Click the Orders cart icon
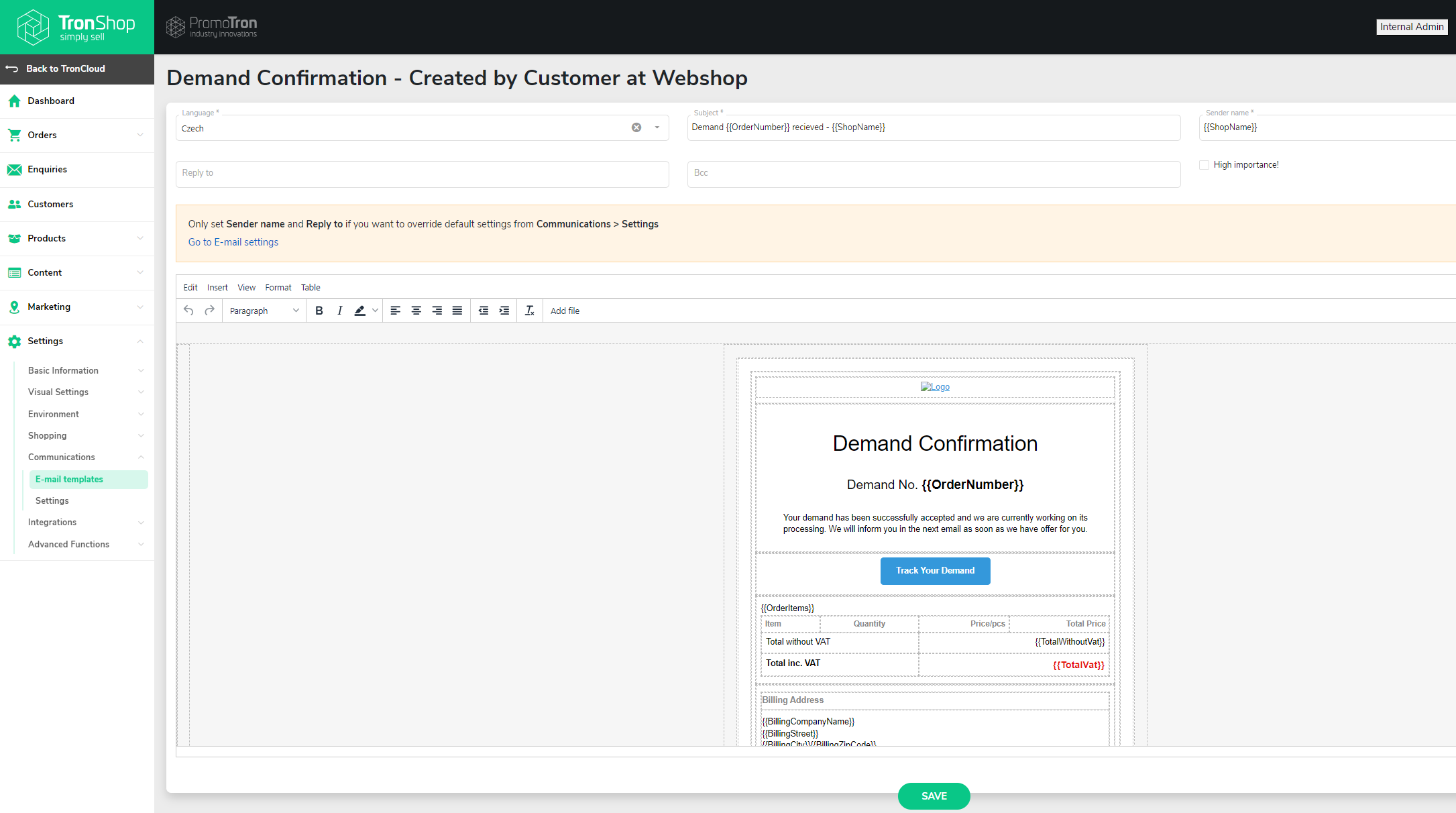 click(14, 135)
